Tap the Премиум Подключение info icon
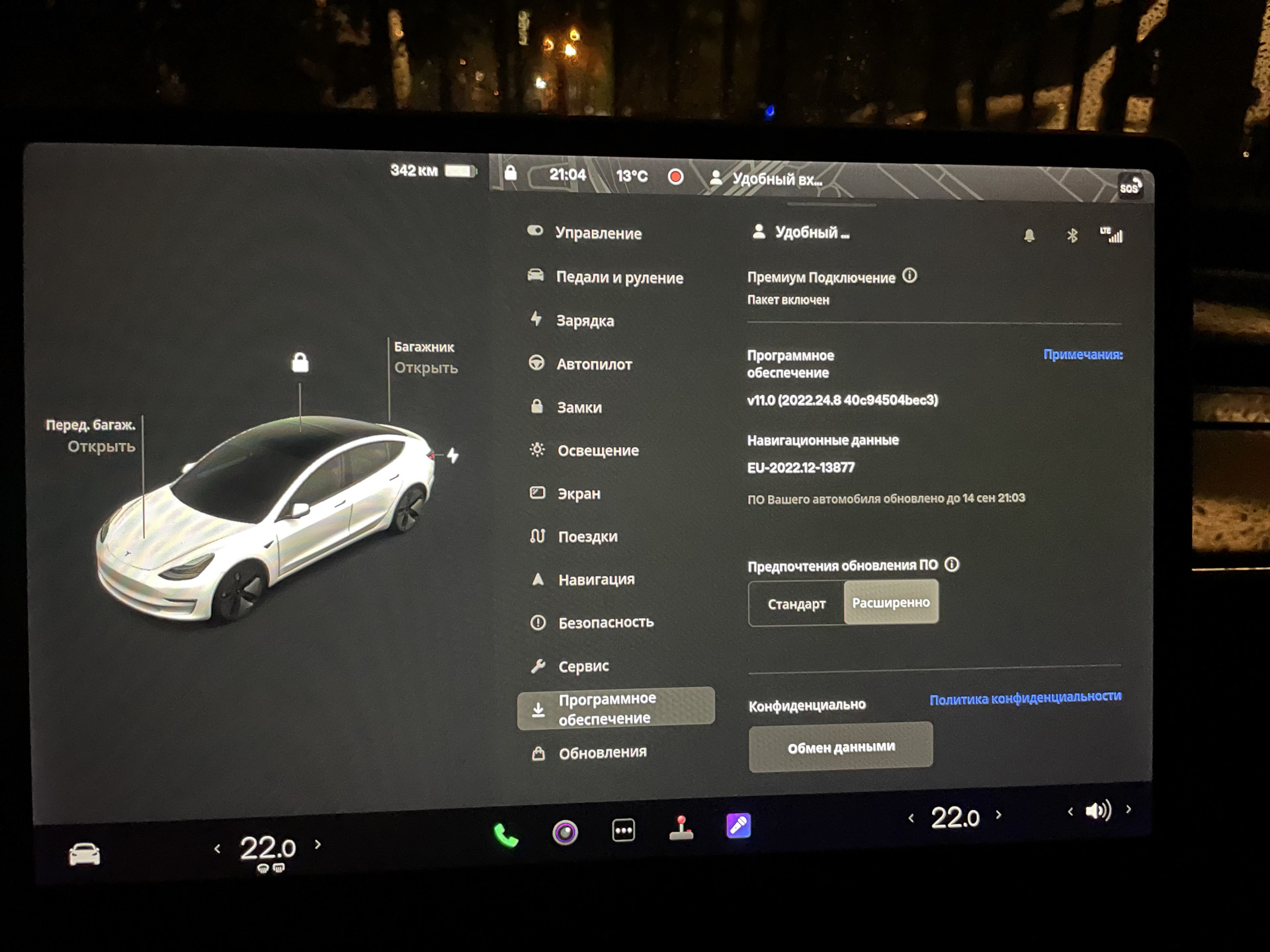 click(x=910, y=276)
